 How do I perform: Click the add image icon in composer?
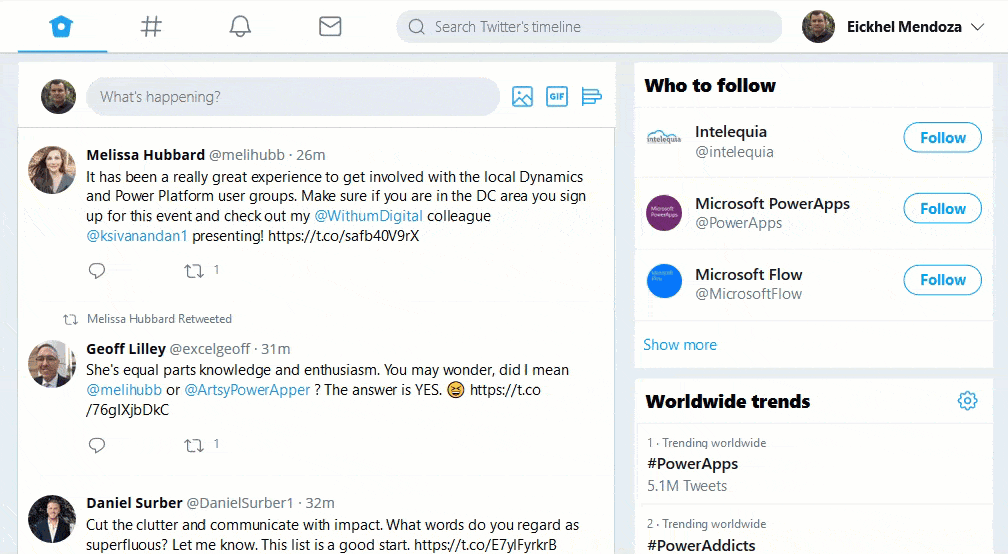point(522,97)
